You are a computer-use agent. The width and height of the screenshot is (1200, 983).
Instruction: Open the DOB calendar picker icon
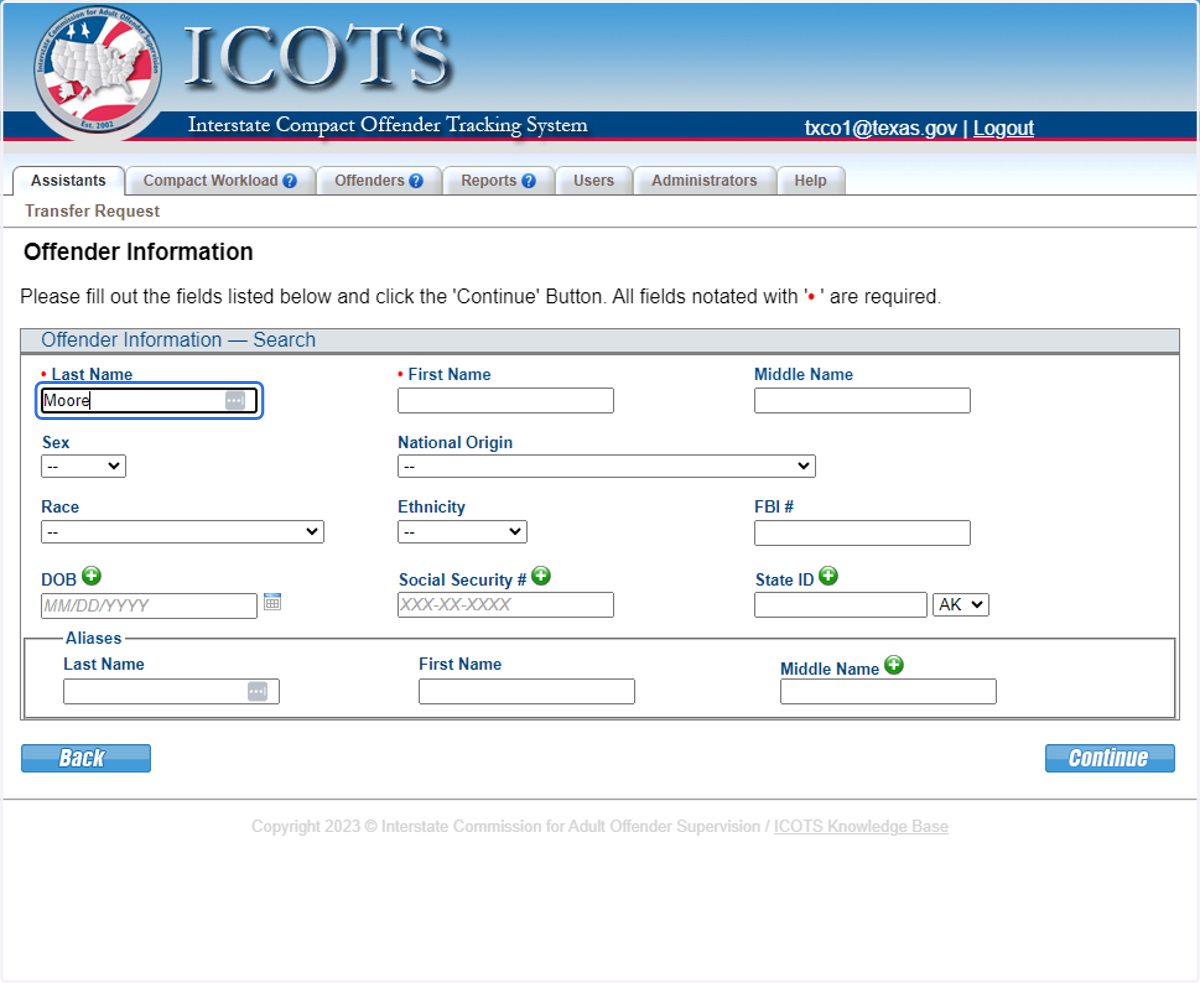coord(272,602)
